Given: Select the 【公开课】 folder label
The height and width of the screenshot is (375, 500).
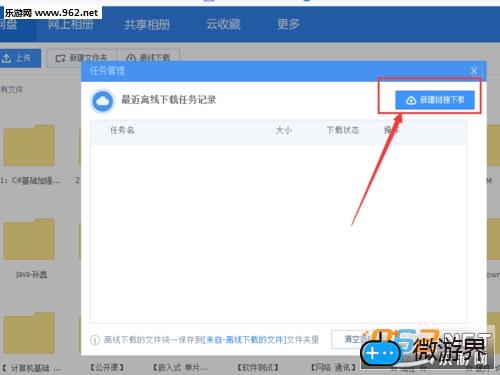Looking at the screenshot, I should 107,368.
